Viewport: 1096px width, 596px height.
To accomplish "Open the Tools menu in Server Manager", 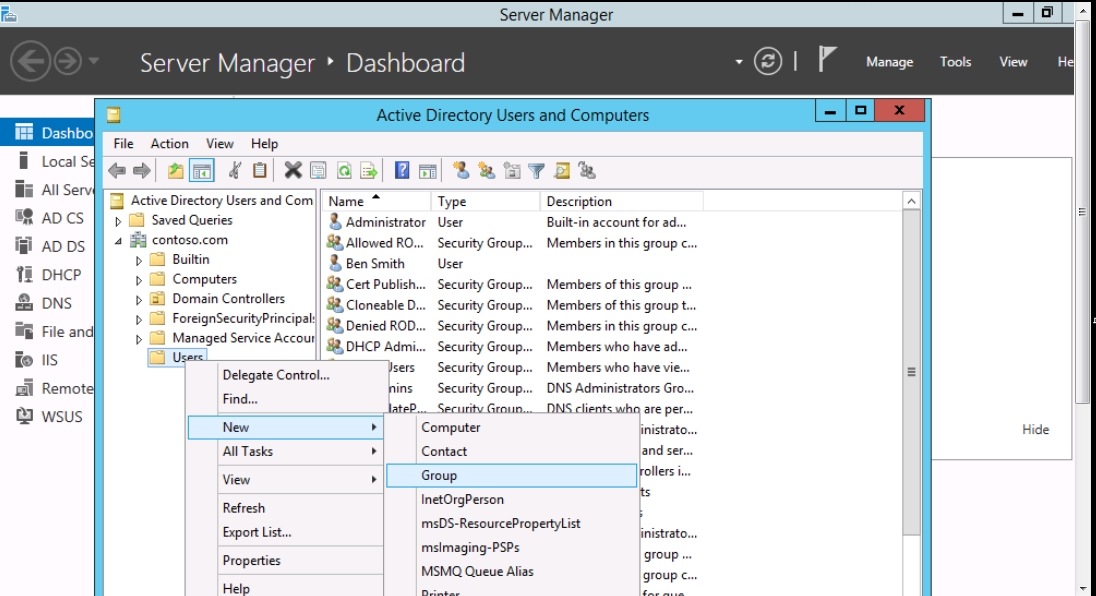I will tap(956, 61).
